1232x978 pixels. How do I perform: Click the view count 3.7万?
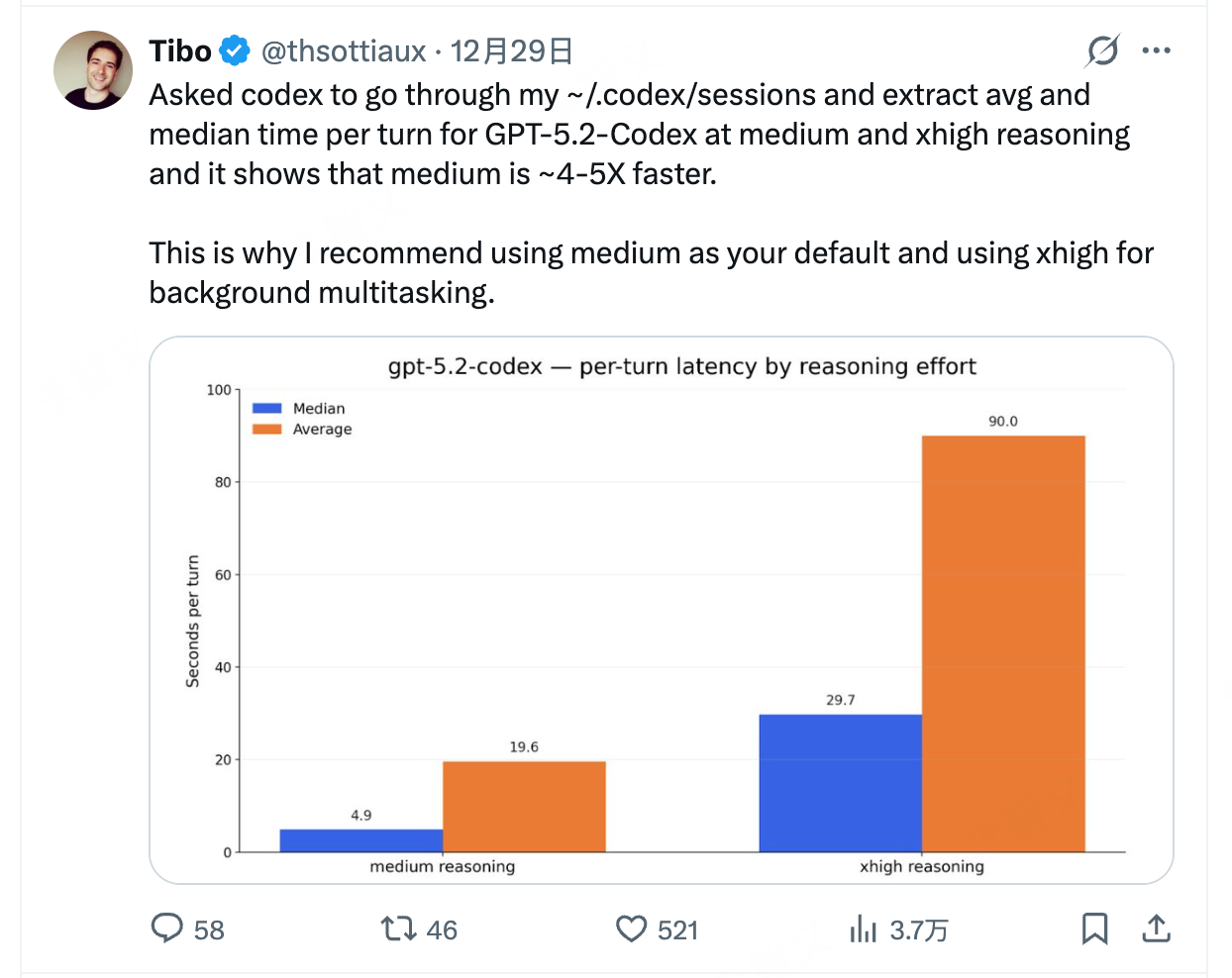tap(918, 930)
